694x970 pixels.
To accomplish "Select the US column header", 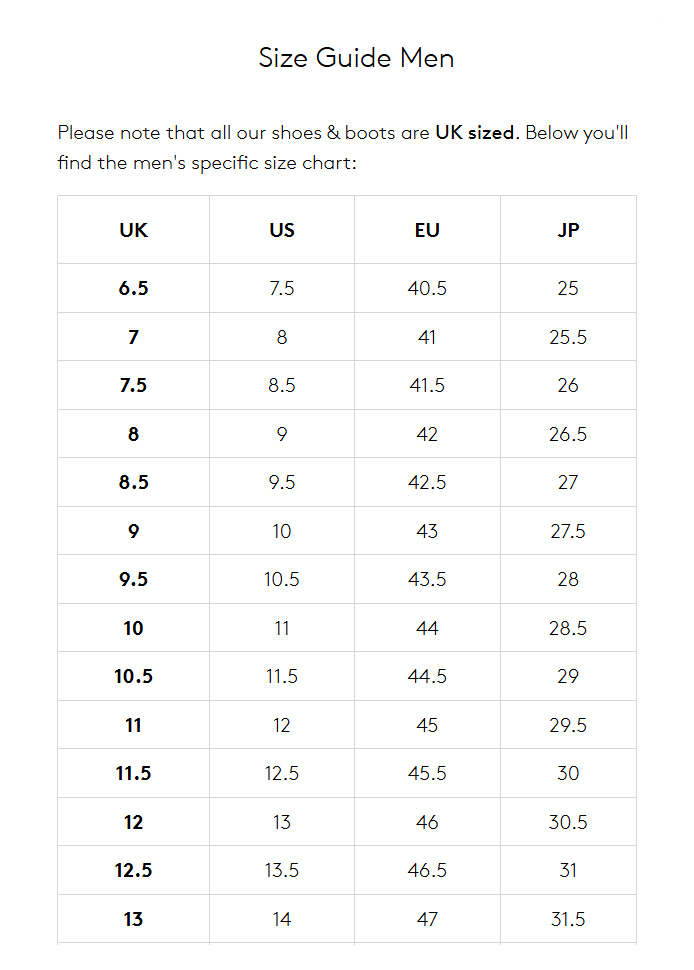I will pyautogui.click(x=282, y=230).
